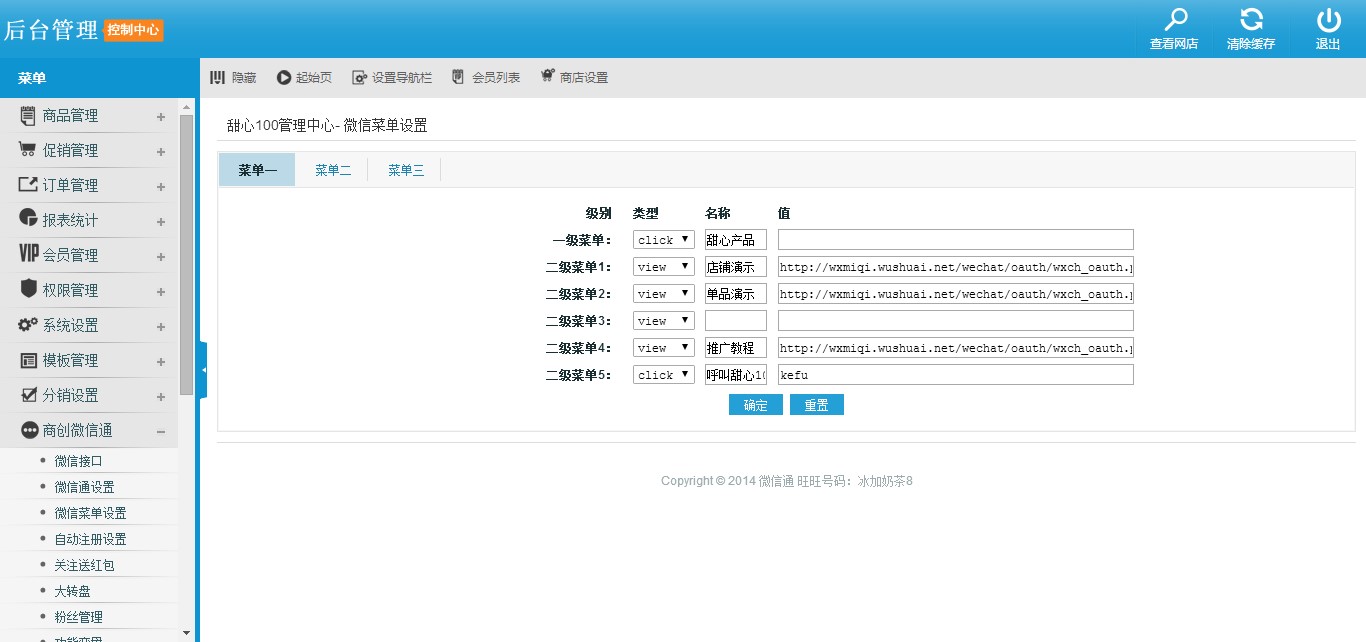The width and height of the screenshot is (1366, 642).
Task: Click the 会员列表 icon
Action: point(458,77)
